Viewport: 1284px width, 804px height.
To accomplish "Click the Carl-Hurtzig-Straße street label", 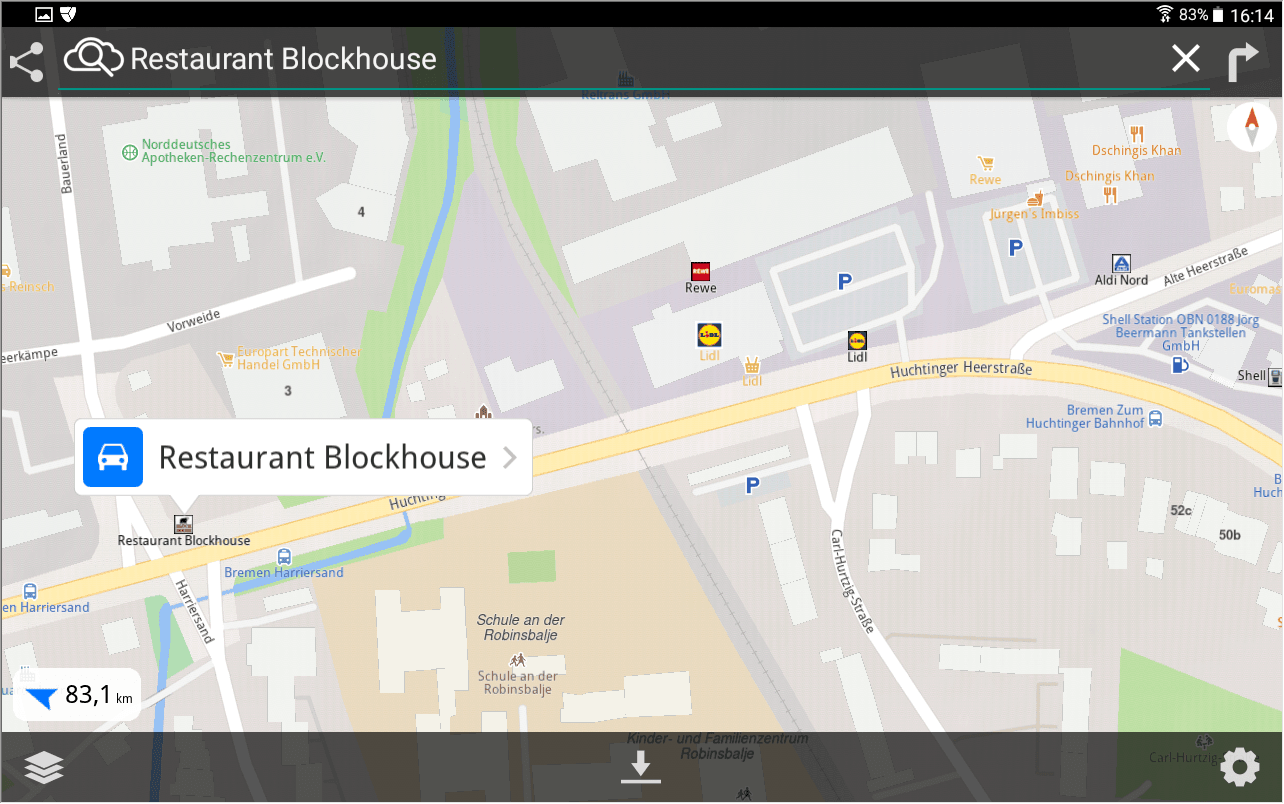I will tap(852, 581).
